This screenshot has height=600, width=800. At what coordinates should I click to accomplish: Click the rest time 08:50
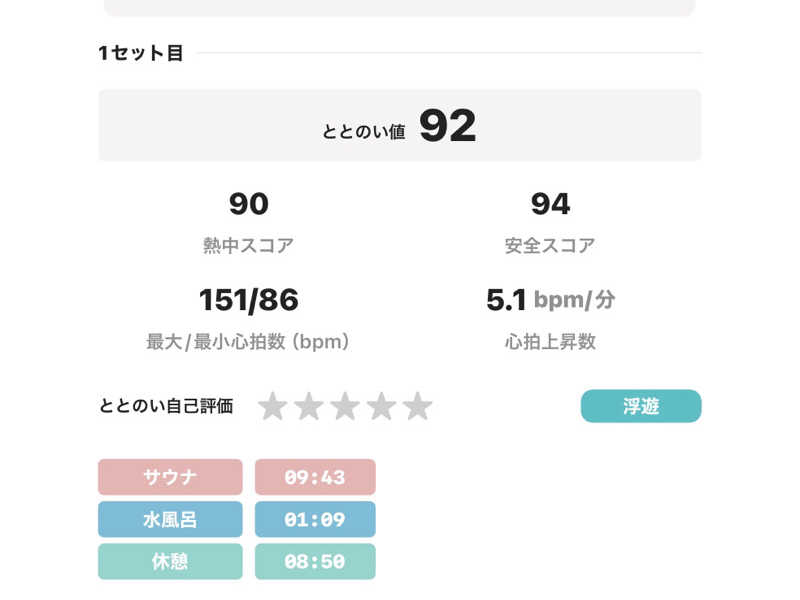tap(315, 562)
